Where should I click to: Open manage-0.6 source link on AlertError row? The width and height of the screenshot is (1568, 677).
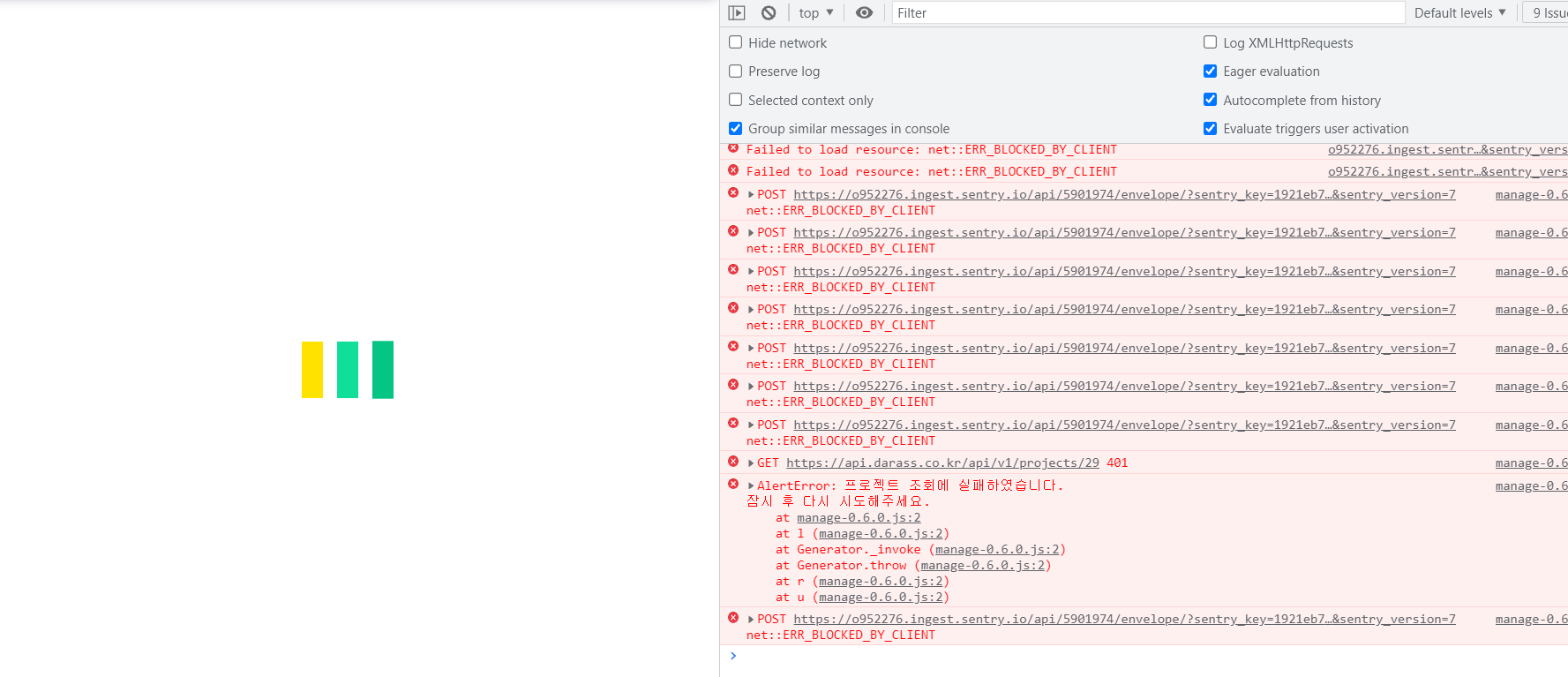[x=1531, y=486]
